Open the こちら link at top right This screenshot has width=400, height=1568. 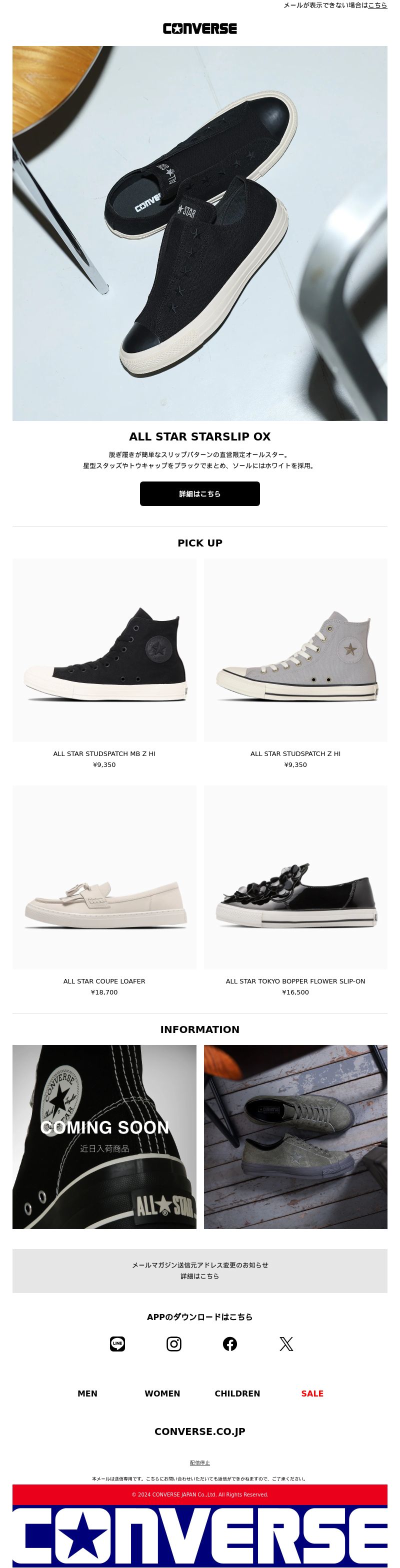click(377, 5)
